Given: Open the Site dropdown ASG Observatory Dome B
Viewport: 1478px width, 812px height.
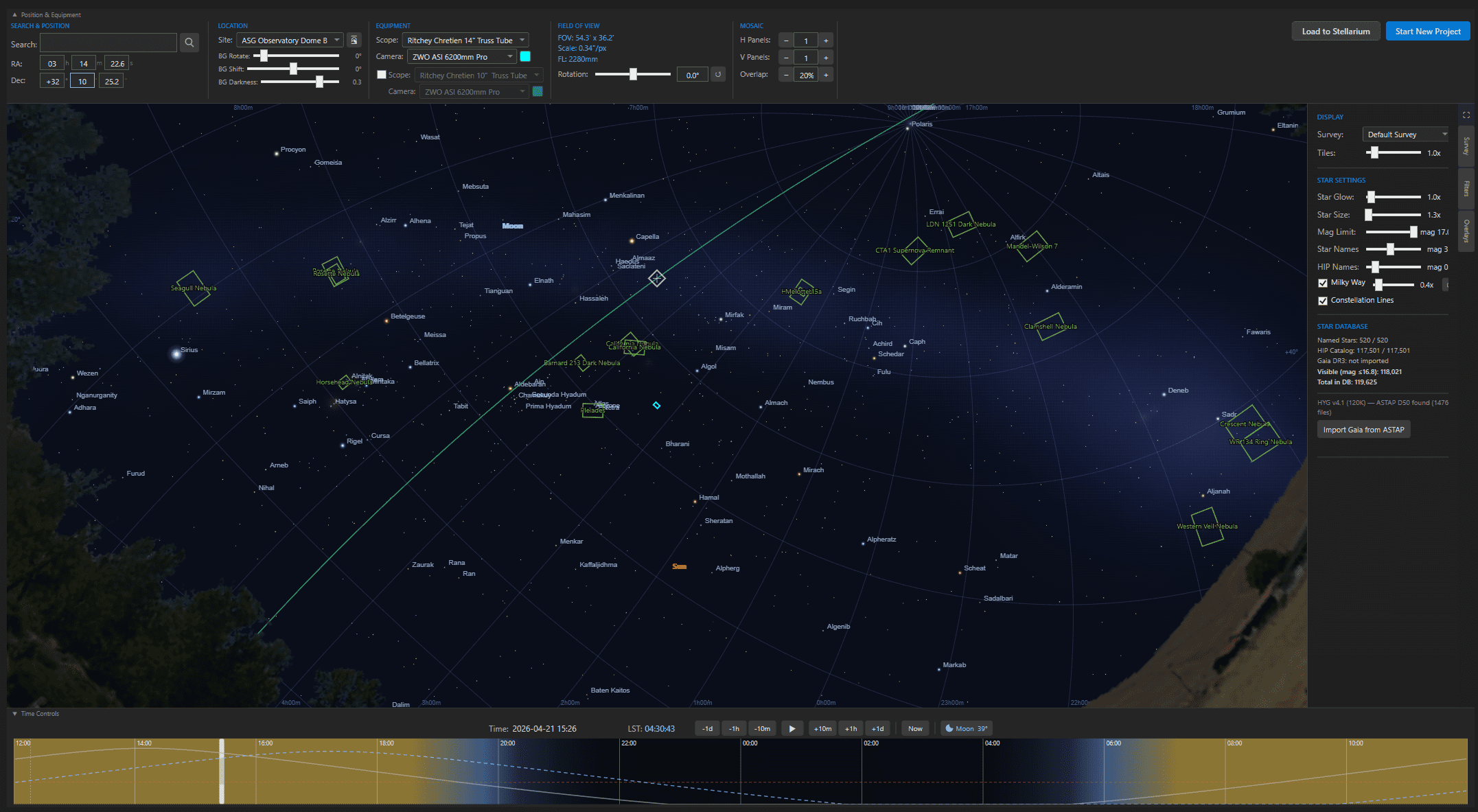Looking at the screenshot, I should [x=290, y=40].
